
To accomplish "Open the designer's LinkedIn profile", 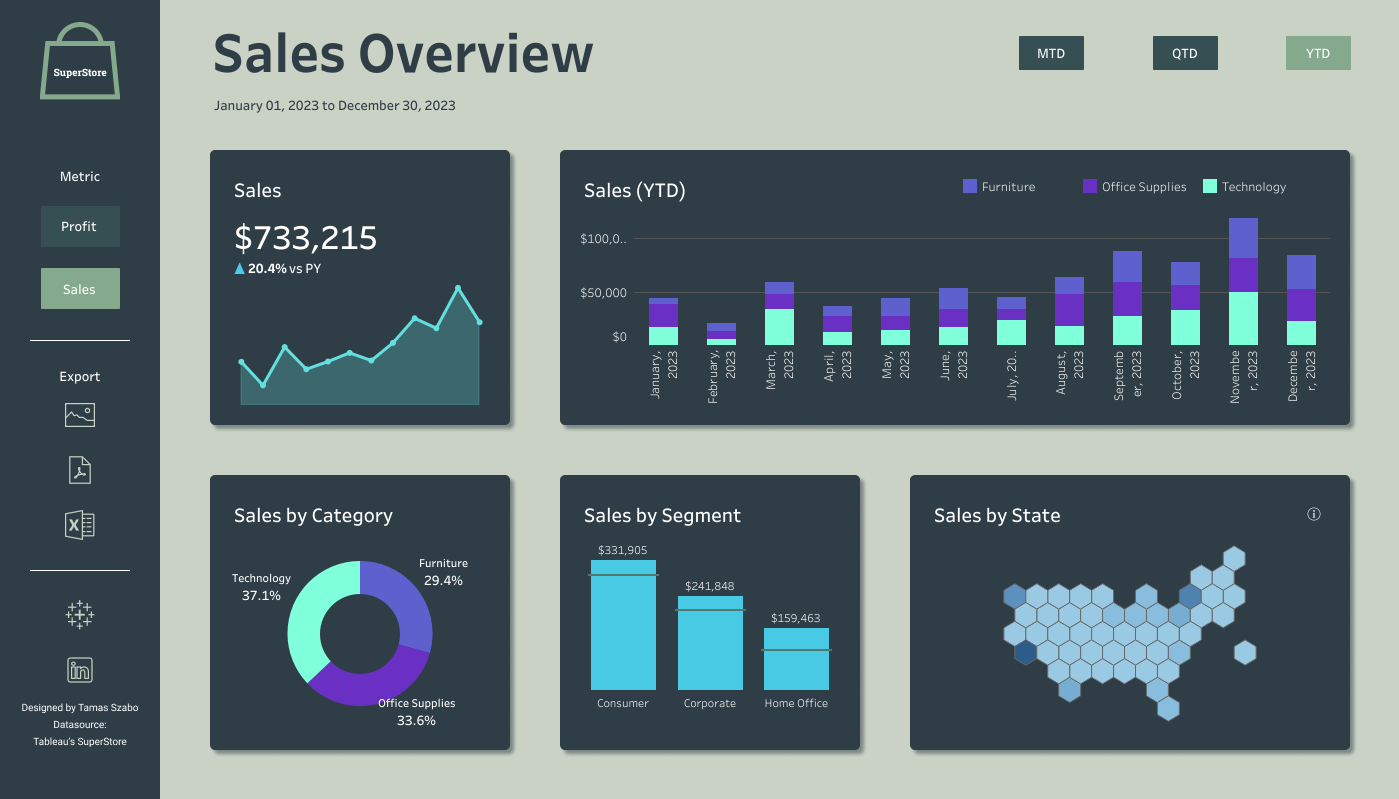I will point(79,669).
